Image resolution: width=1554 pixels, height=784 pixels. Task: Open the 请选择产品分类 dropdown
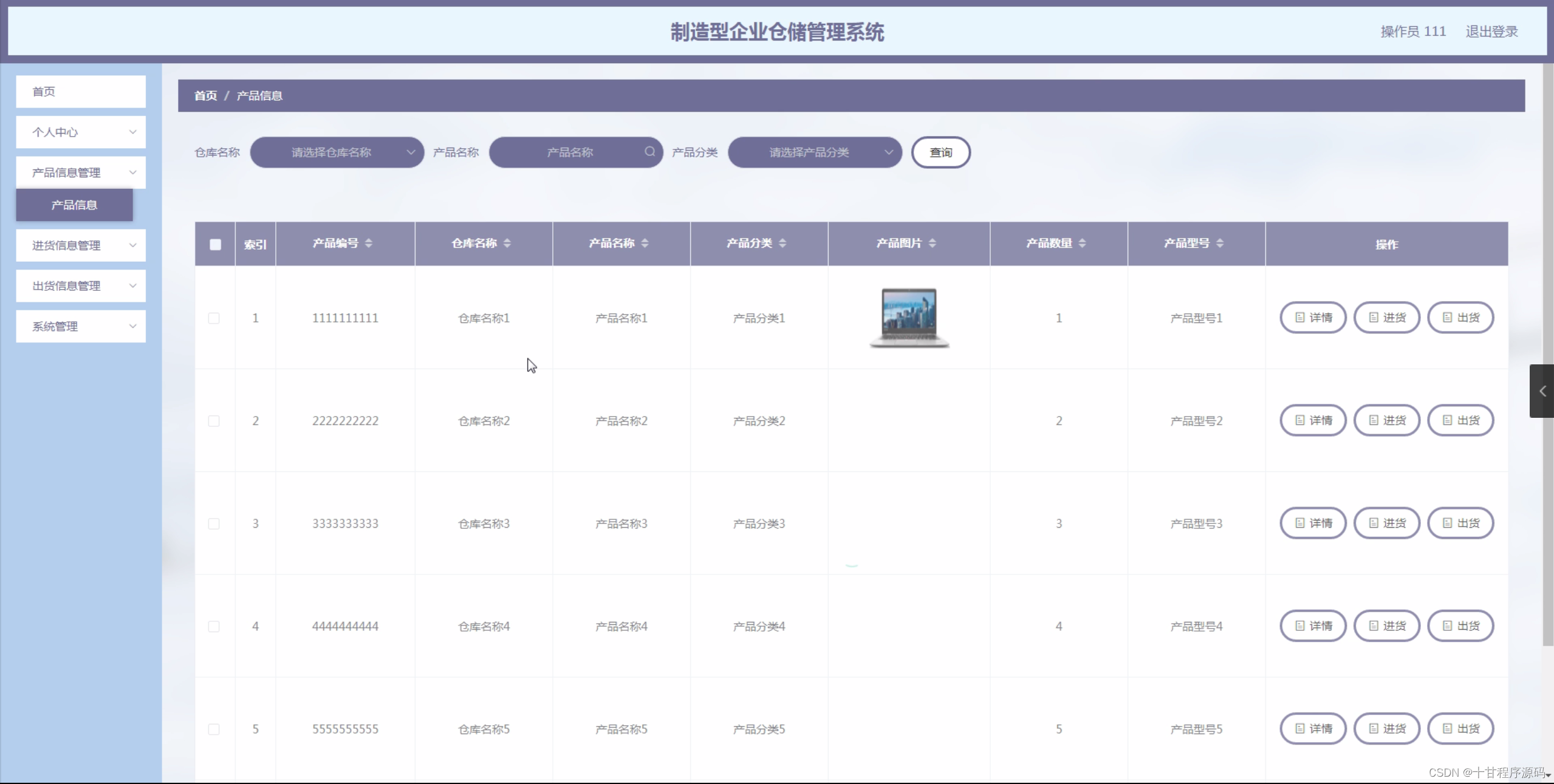[813, 152]
